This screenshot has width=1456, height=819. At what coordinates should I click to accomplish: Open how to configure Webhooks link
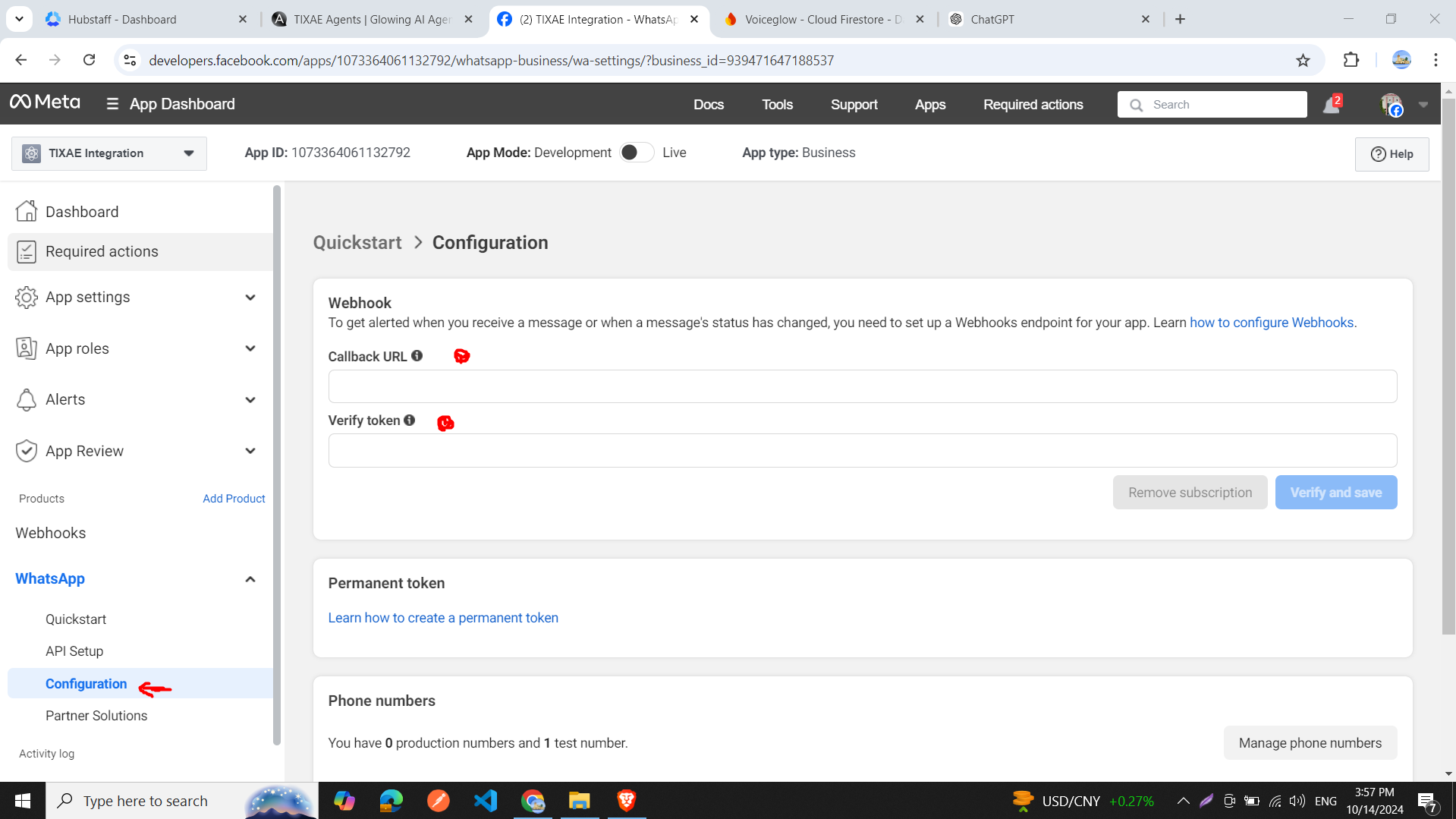1272,323
